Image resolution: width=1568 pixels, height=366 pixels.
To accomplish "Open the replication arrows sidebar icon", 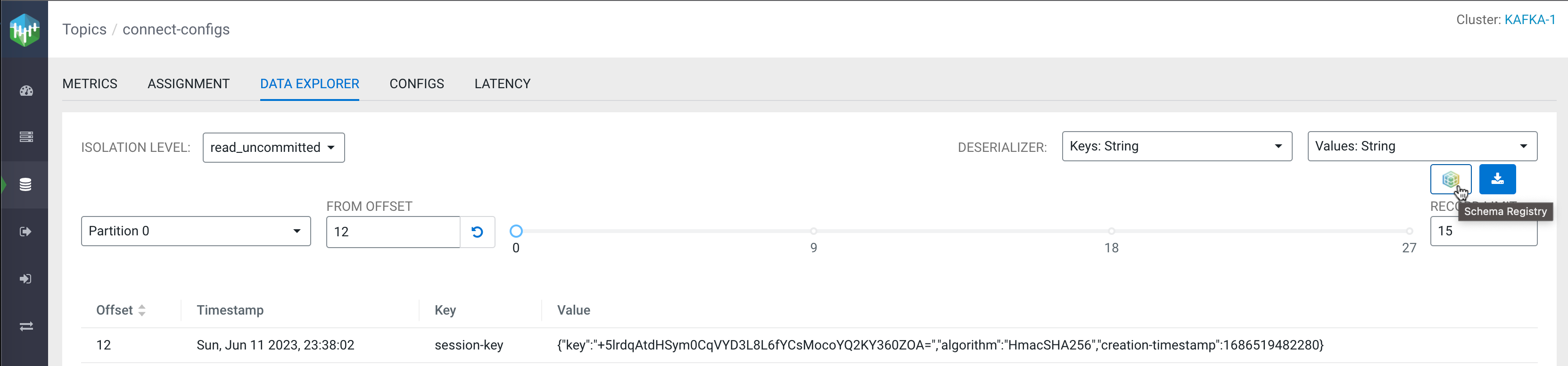I will [25, 326].
